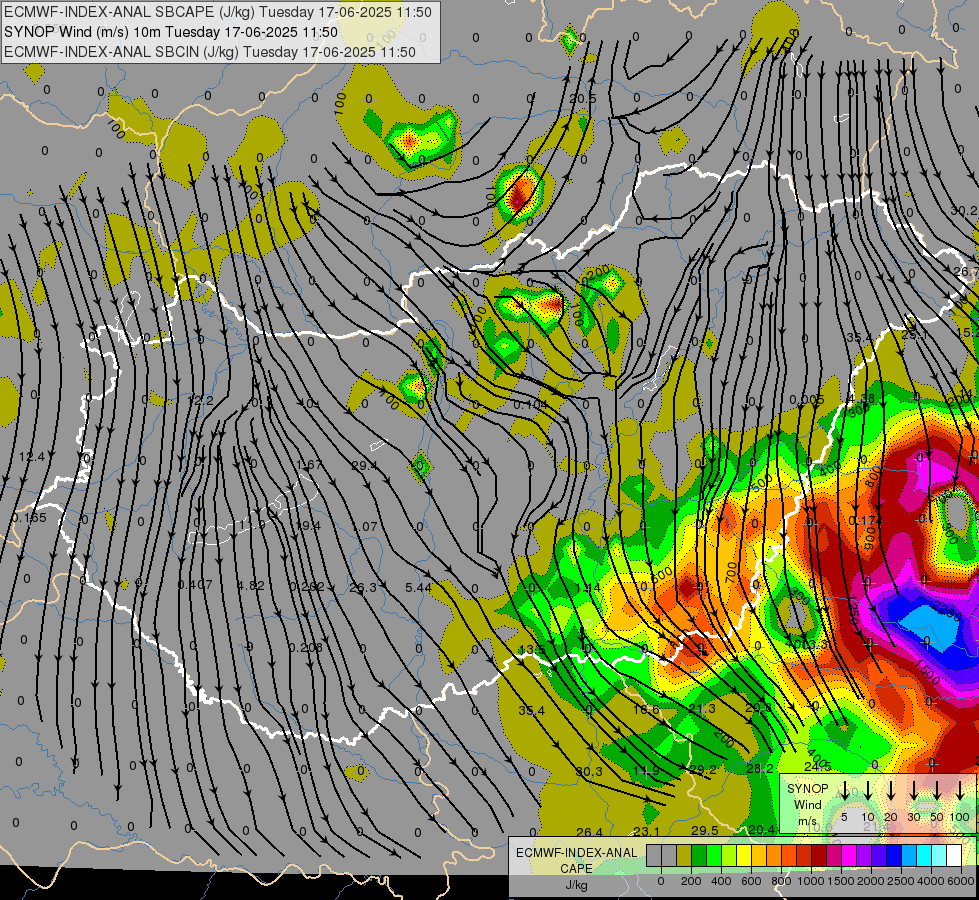
Task: Click the SYNOP Wind 10m title line
Action: pos(170,32)
